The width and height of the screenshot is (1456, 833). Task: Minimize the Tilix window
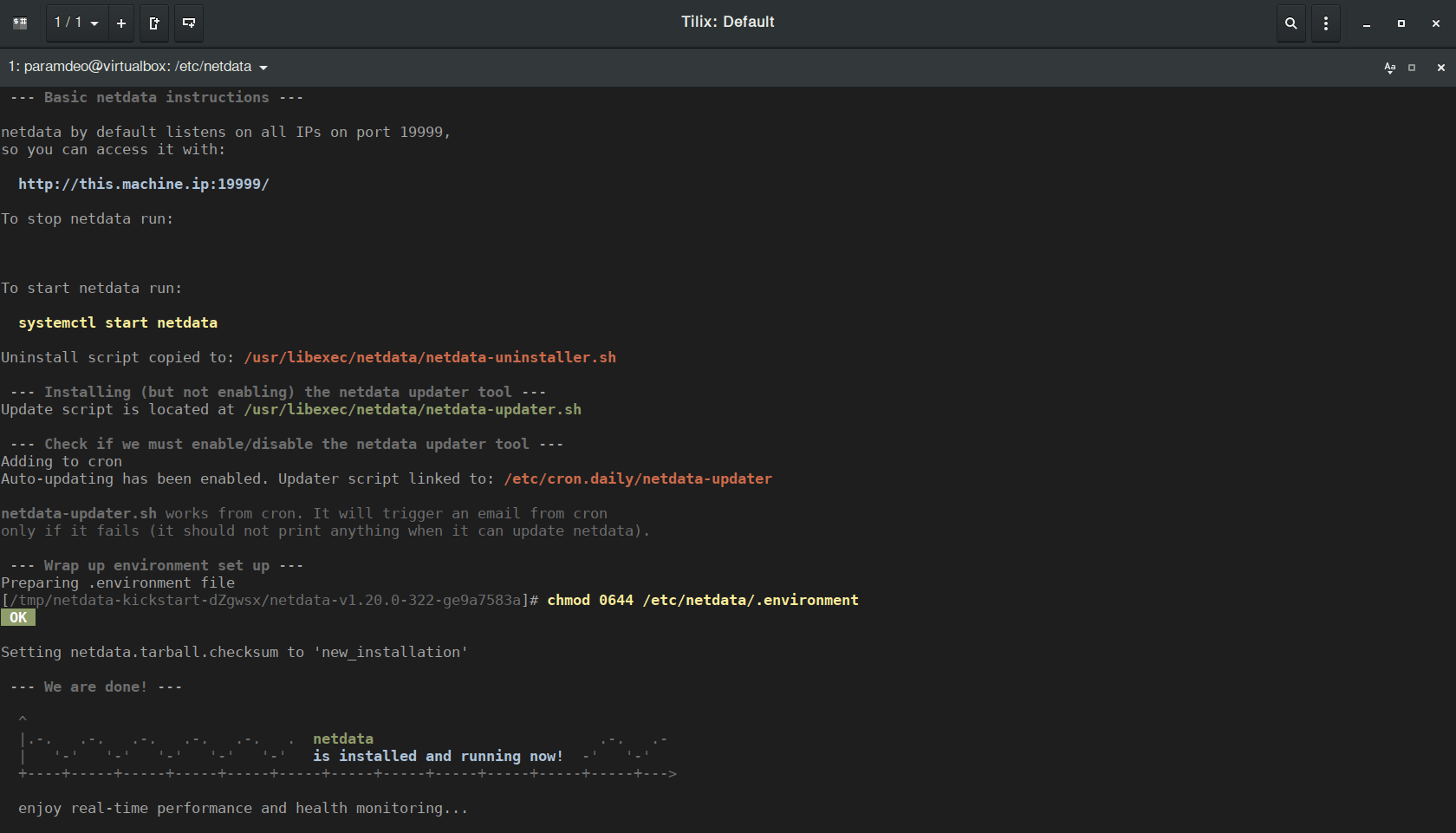[1367, 23]
